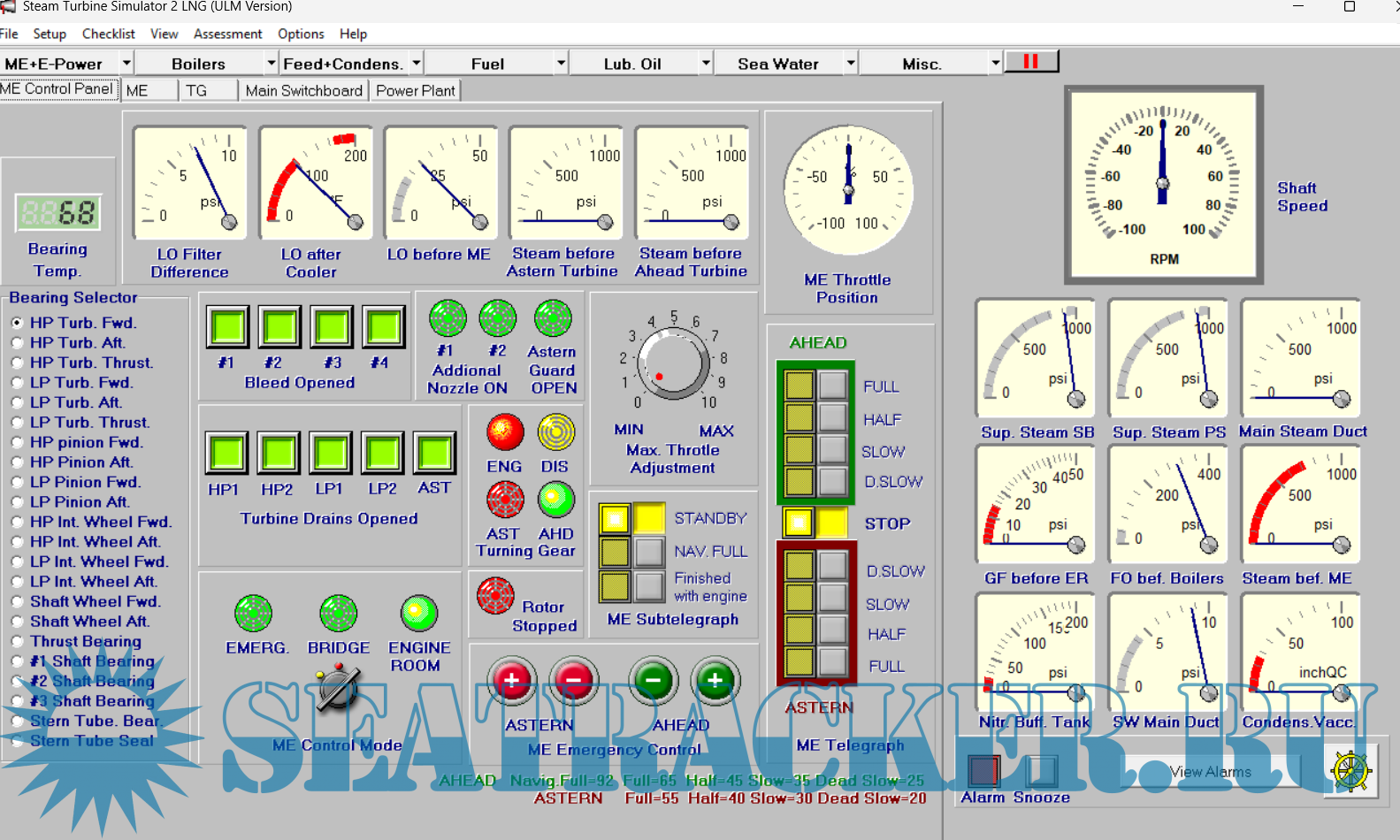Click the ship wheel icon

(1350, 771)
